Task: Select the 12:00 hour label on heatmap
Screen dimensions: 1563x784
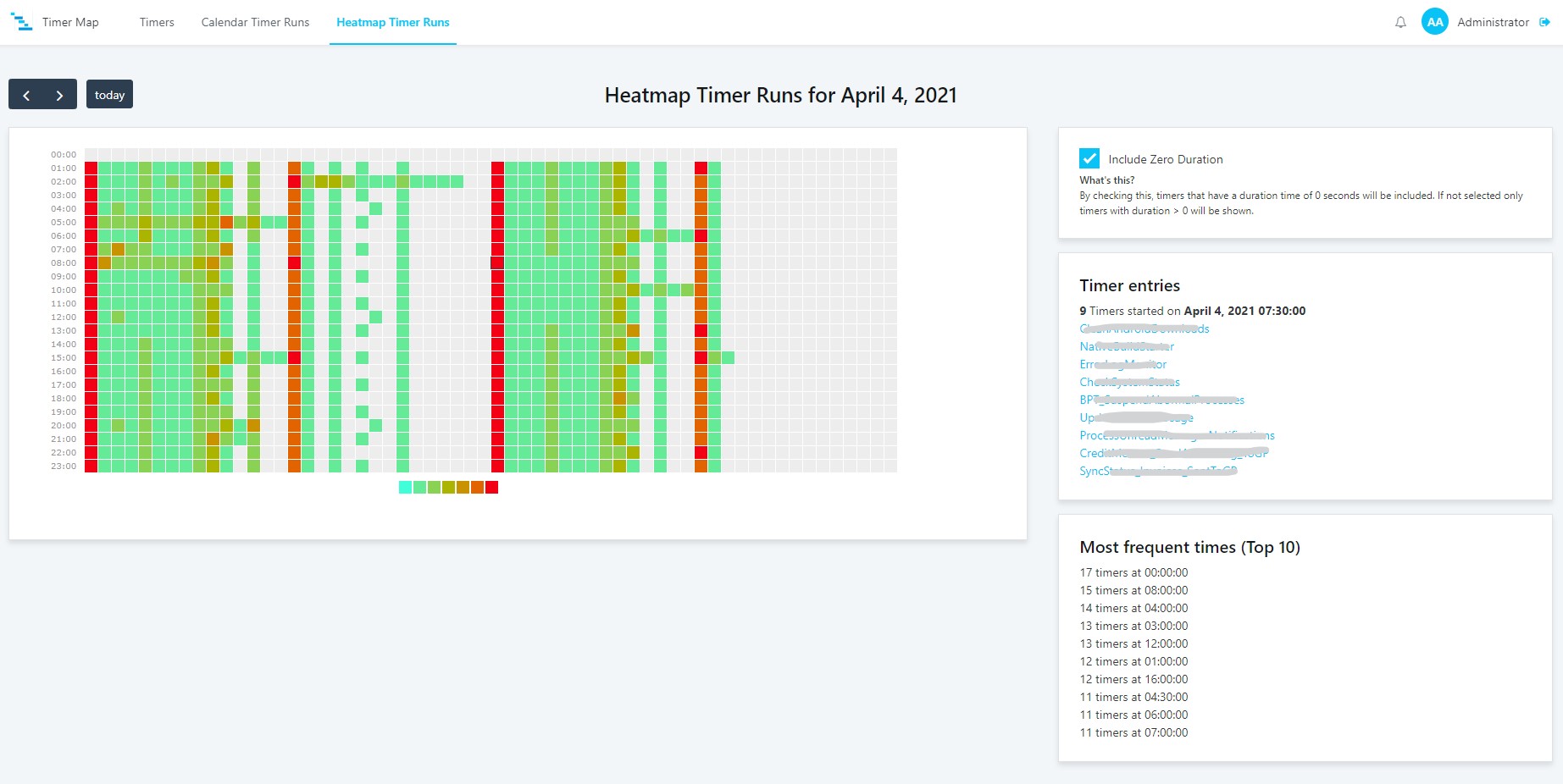Action: [x=64, y=317]
